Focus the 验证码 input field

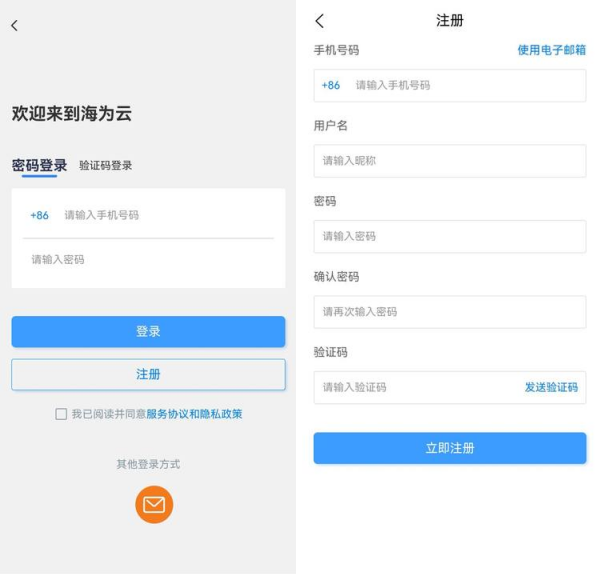pyautogui.click(x=415, y=387)
